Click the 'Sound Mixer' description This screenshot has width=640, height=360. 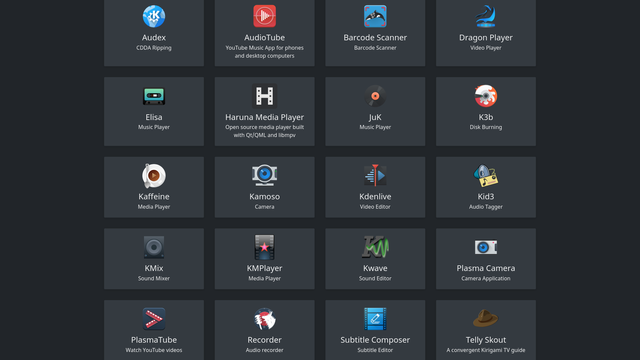pos(154,278)
